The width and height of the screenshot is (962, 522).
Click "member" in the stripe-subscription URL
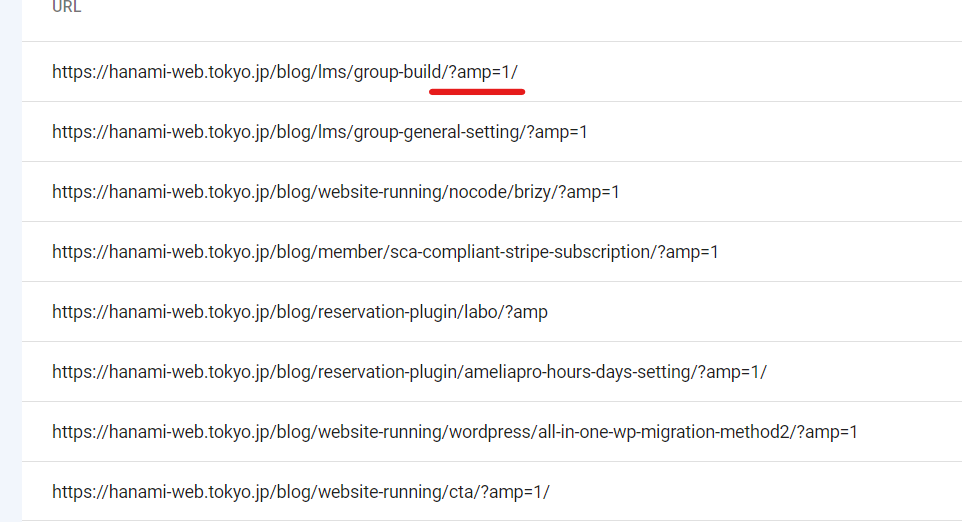[x=349, y=252]
